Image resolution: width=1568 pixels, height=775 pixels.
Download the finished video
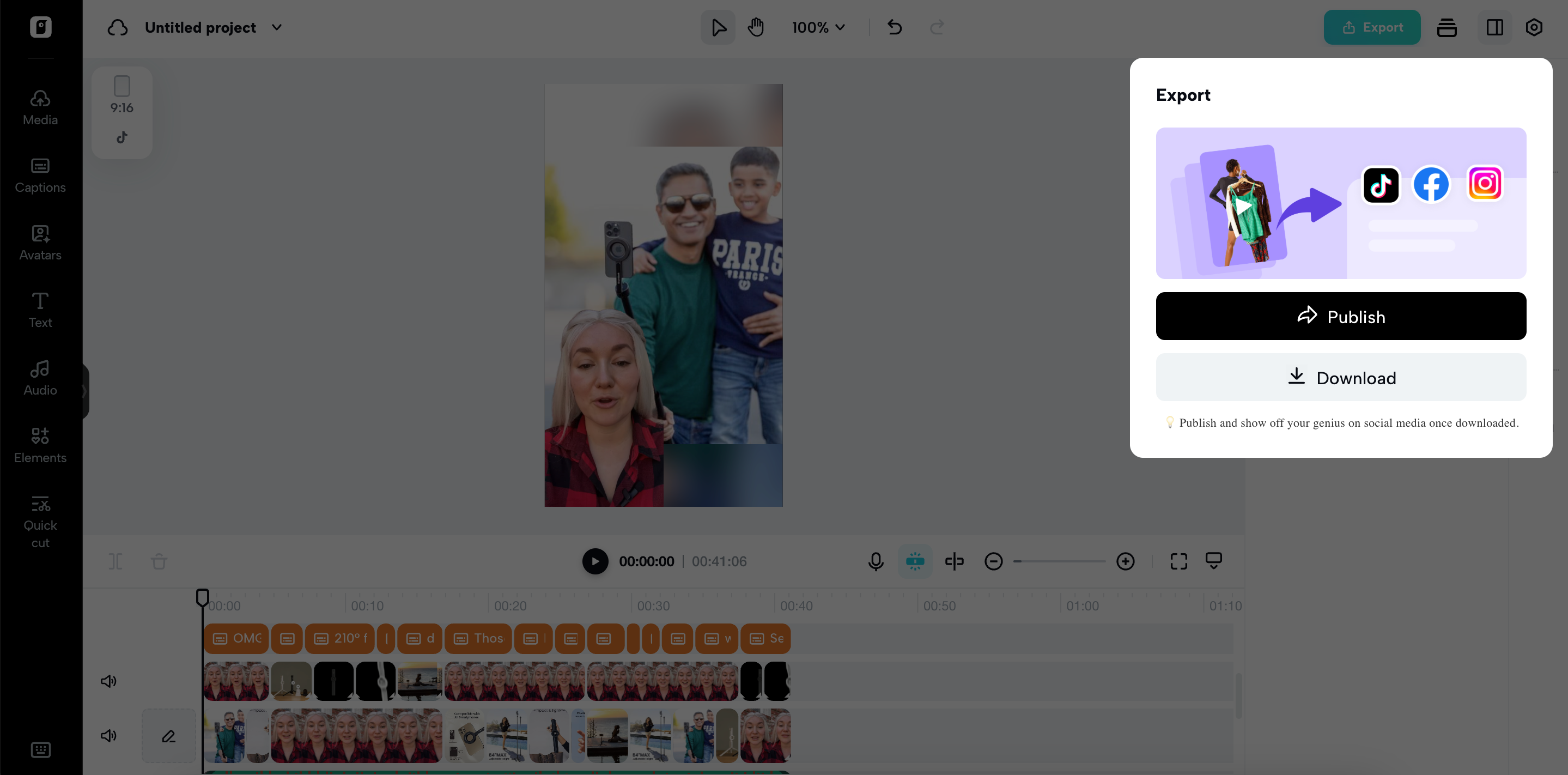click(1340, 378)
